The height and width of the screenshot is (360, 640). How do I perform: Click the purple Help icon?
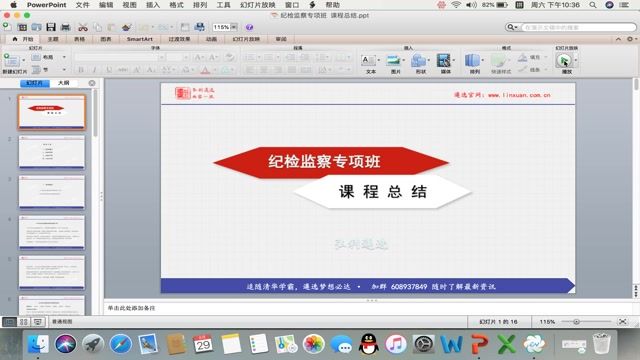point(249,27)
